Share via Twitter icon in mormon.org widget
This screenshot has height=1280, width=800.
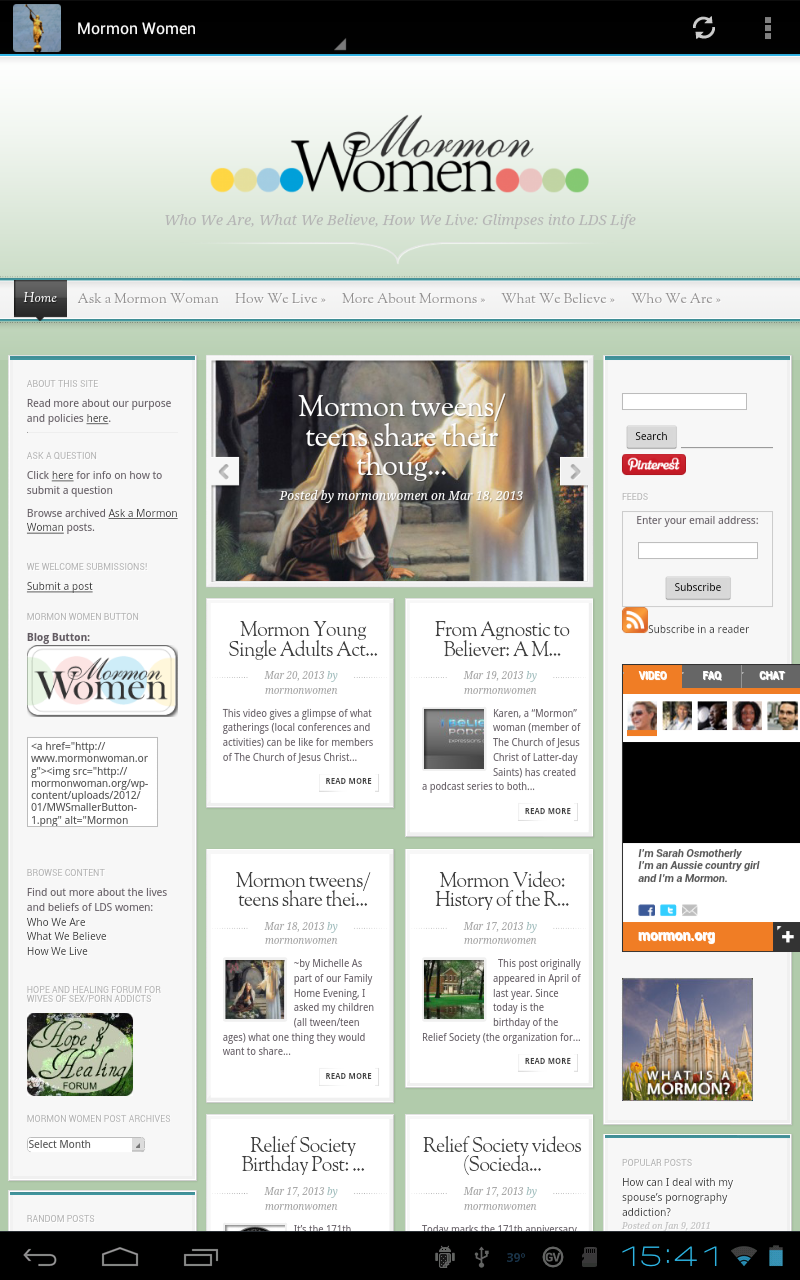pos(668,910)
